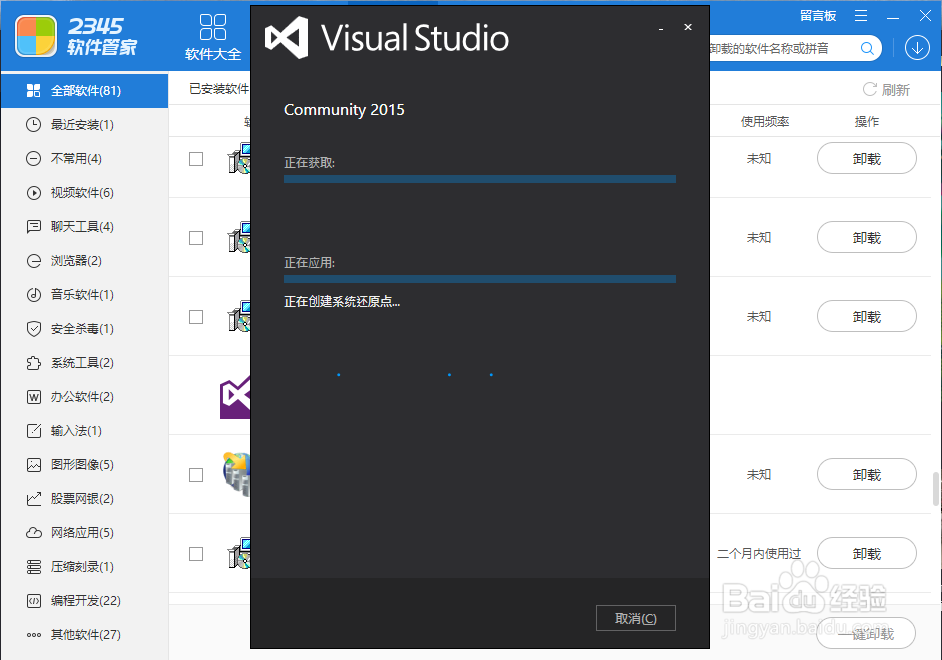Image resolution: width=942 pixels, height=660 pixels.
Task: Click 卸载 button in the globe-icon row
Action: click(866, 474)
